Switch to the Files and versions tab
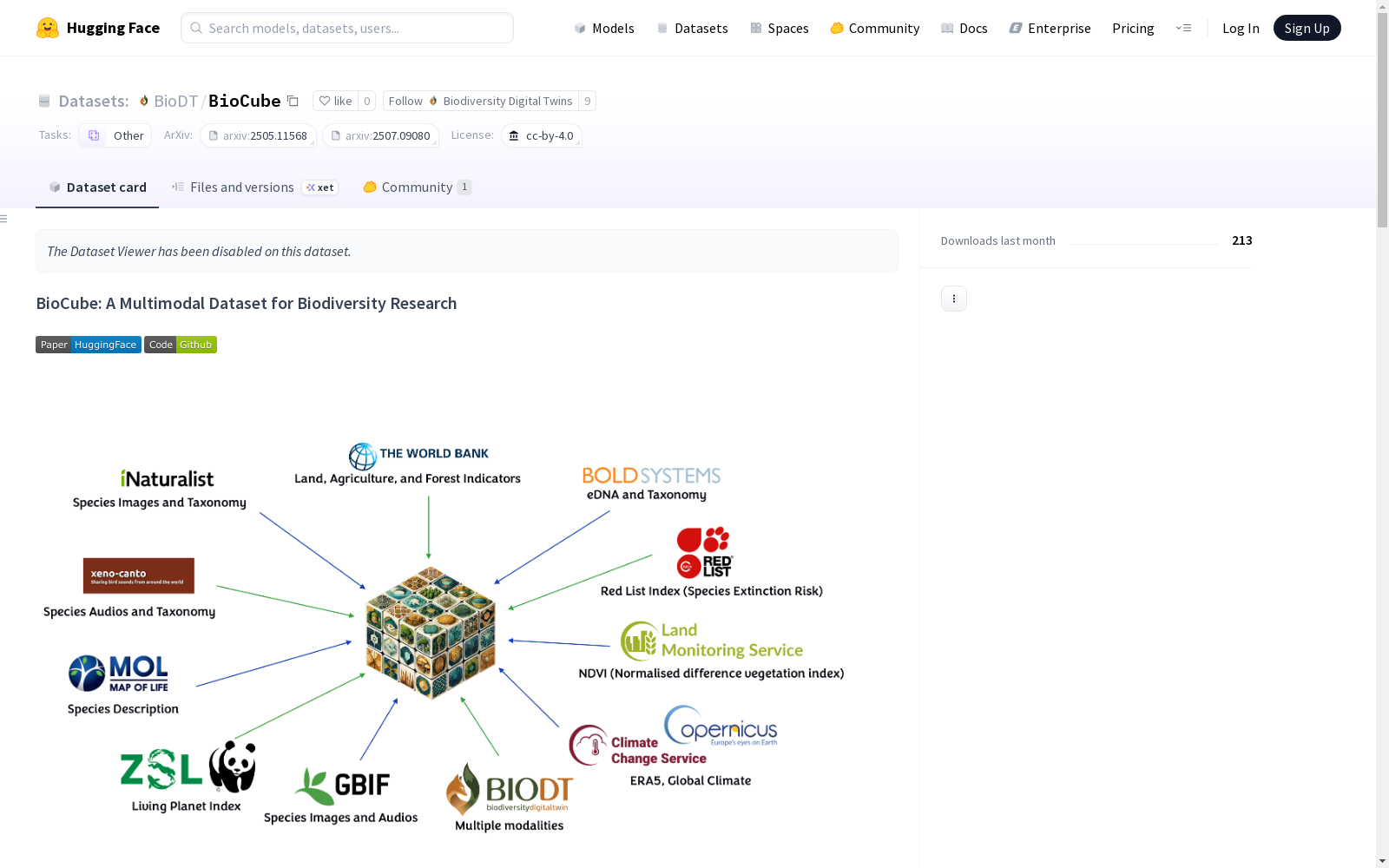Viewport: 1389px width, 868px height. click(254, 187)
